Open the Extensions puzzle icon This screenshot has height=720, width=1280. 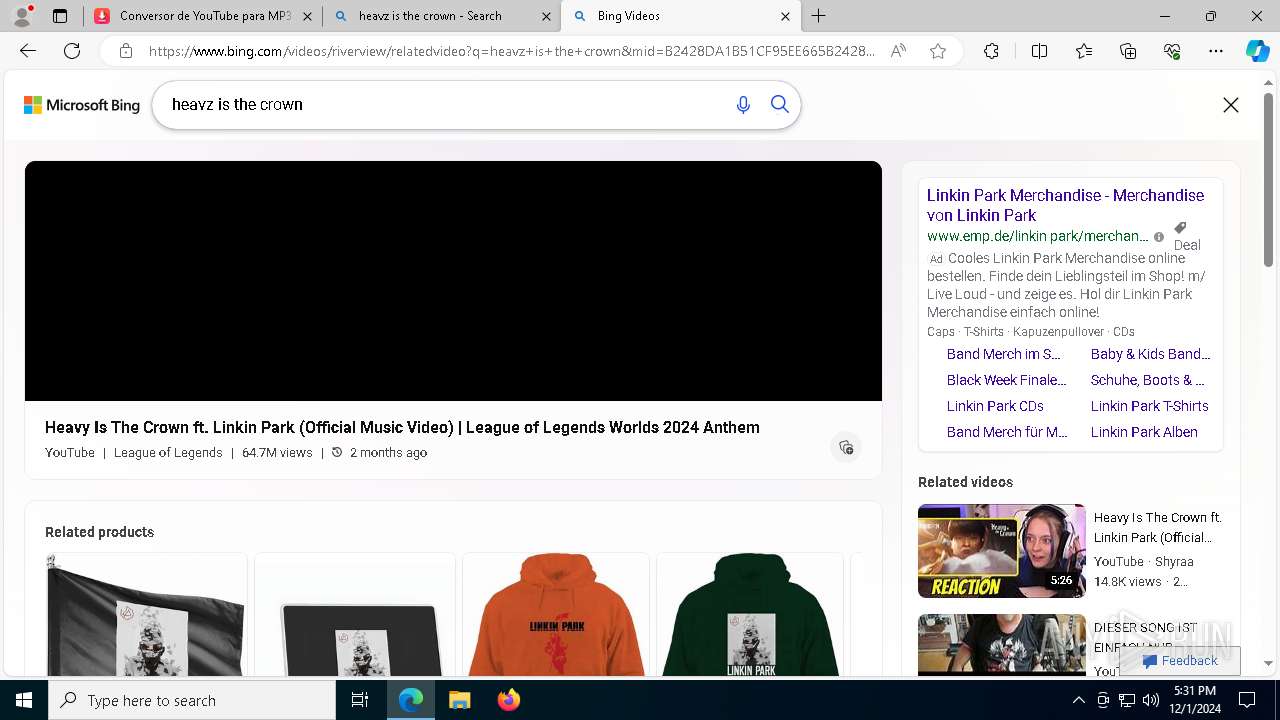click(991, 51)
